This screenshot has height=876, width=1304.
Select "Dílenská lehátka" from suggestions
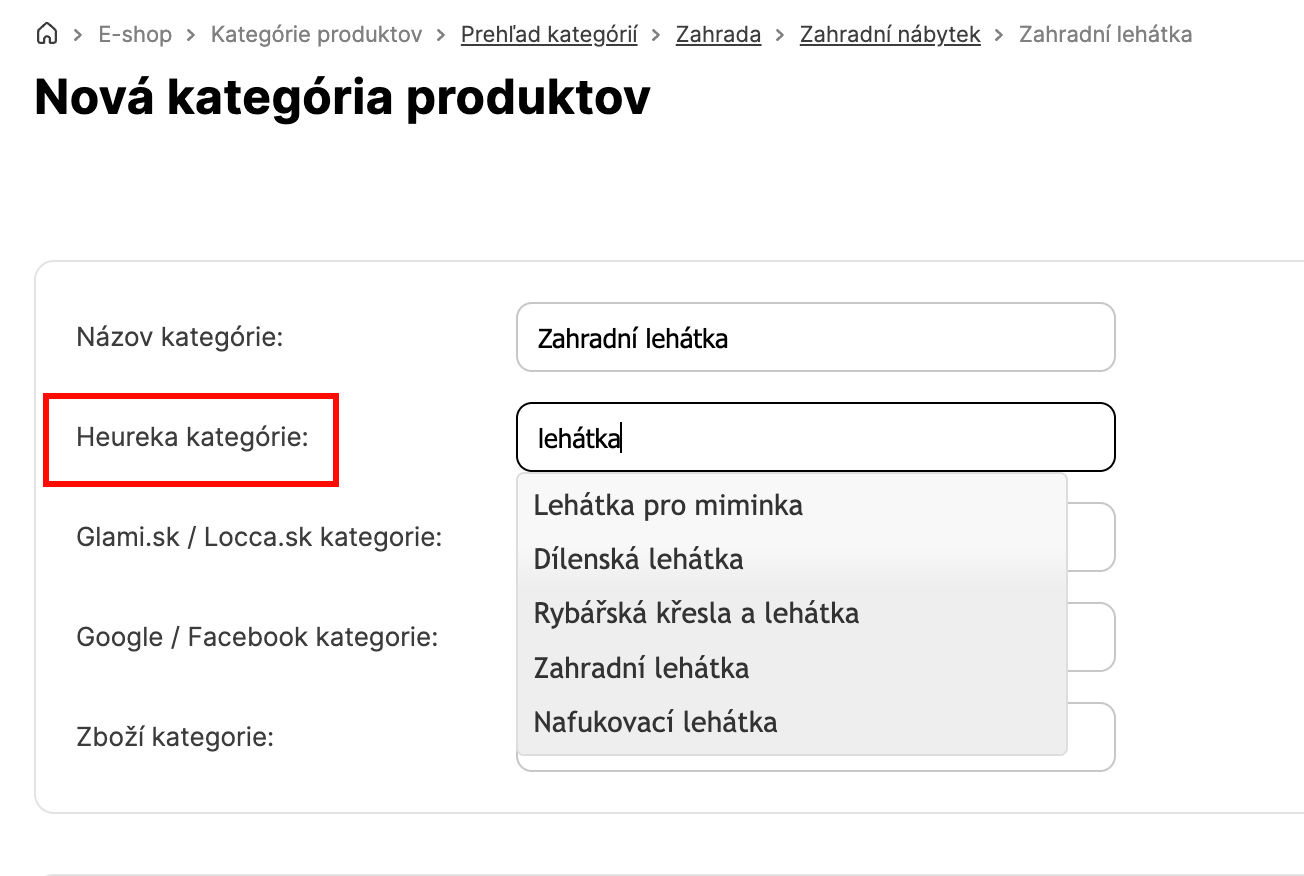(638, 559)
